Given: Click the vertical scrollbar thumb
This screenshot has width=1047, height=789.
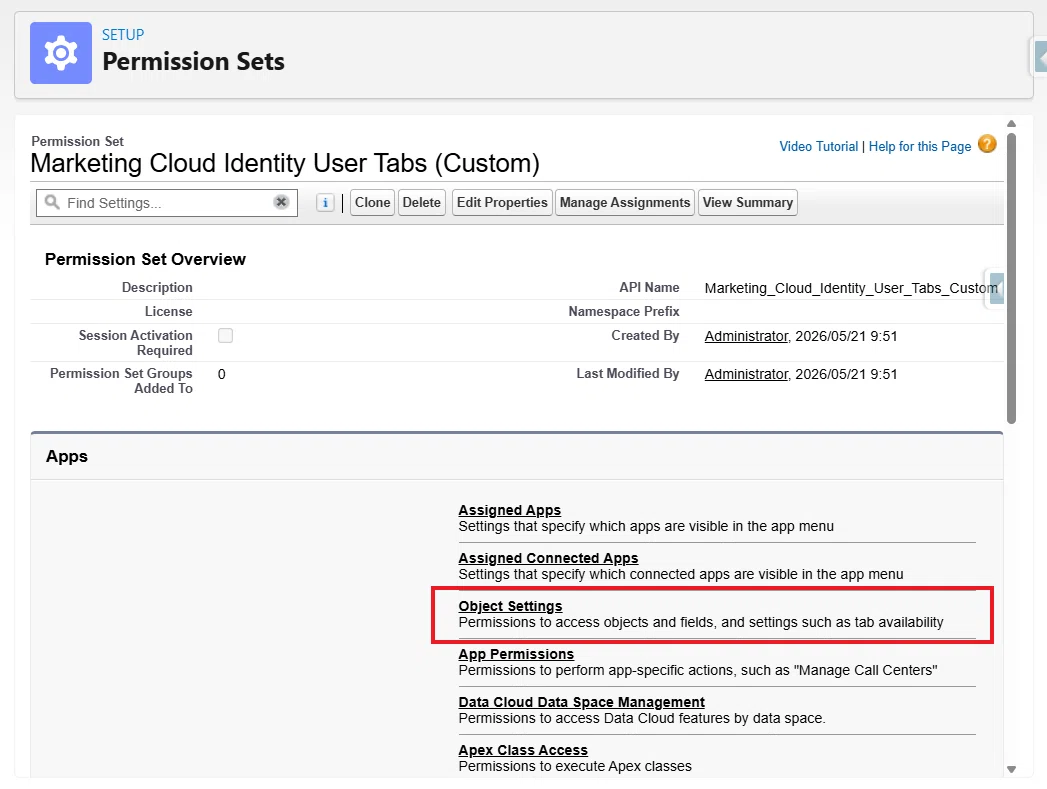Looking at the screenshot, I should tap(1012, 278).
